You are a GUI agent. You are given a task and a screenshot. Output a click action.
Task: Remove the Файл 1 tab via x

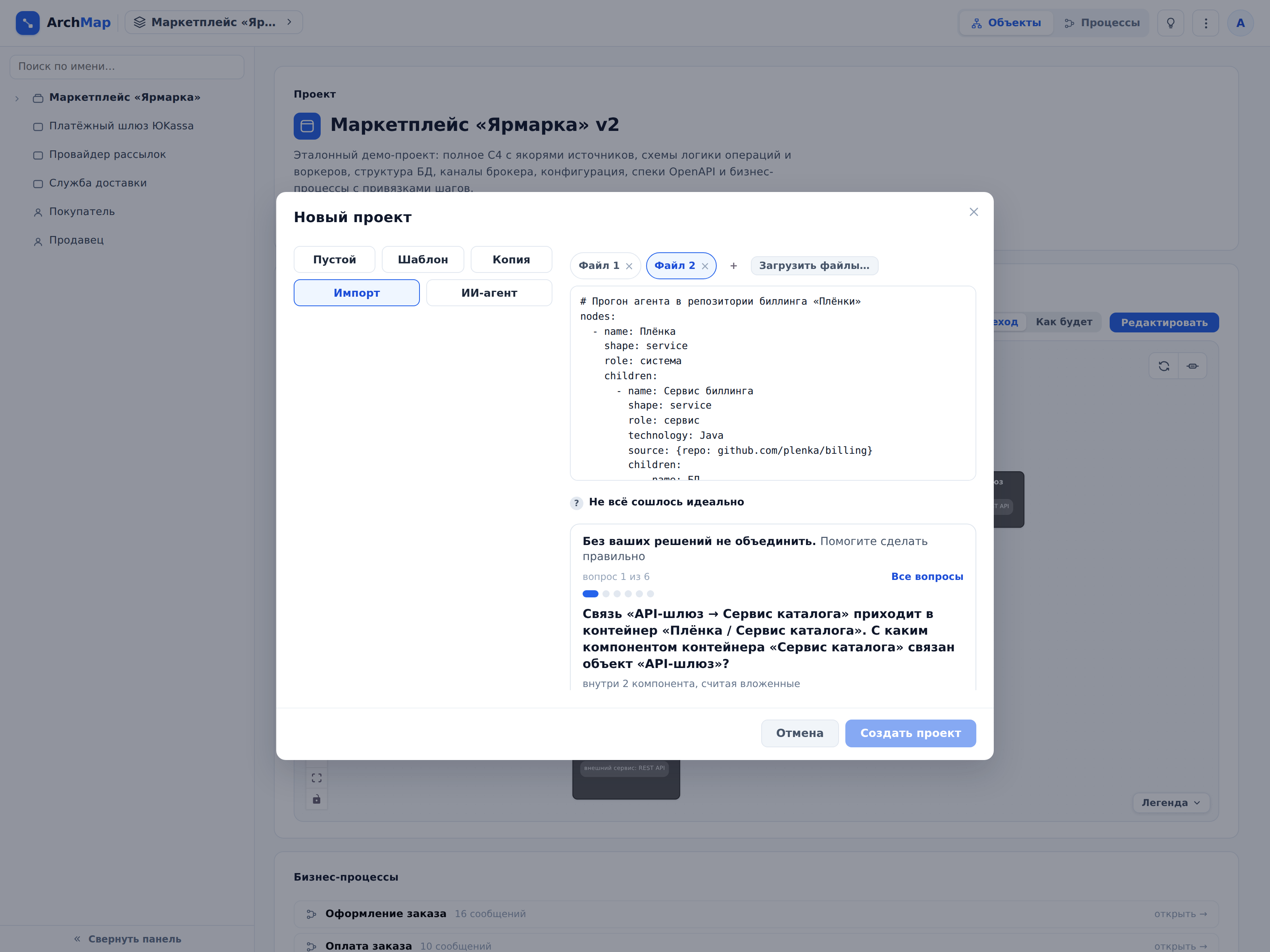(x=629, y=266)
